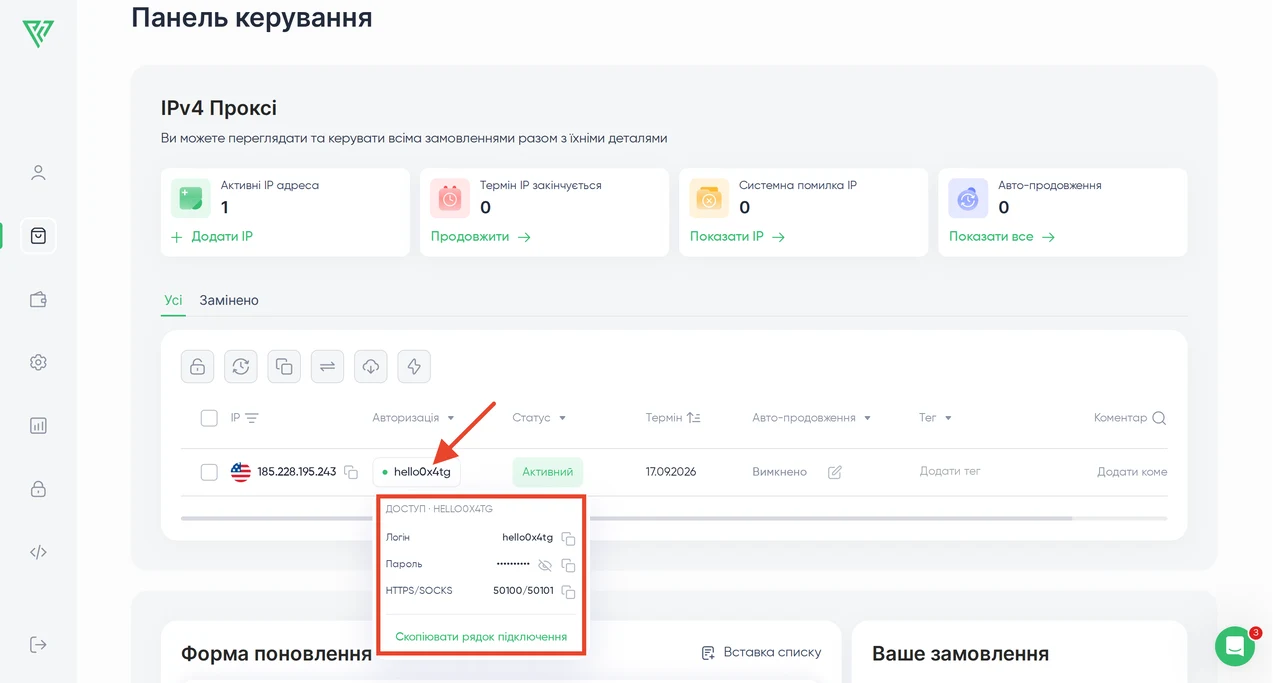
Task: Open the settings gear sidebar icon
Action: [38, 362]
